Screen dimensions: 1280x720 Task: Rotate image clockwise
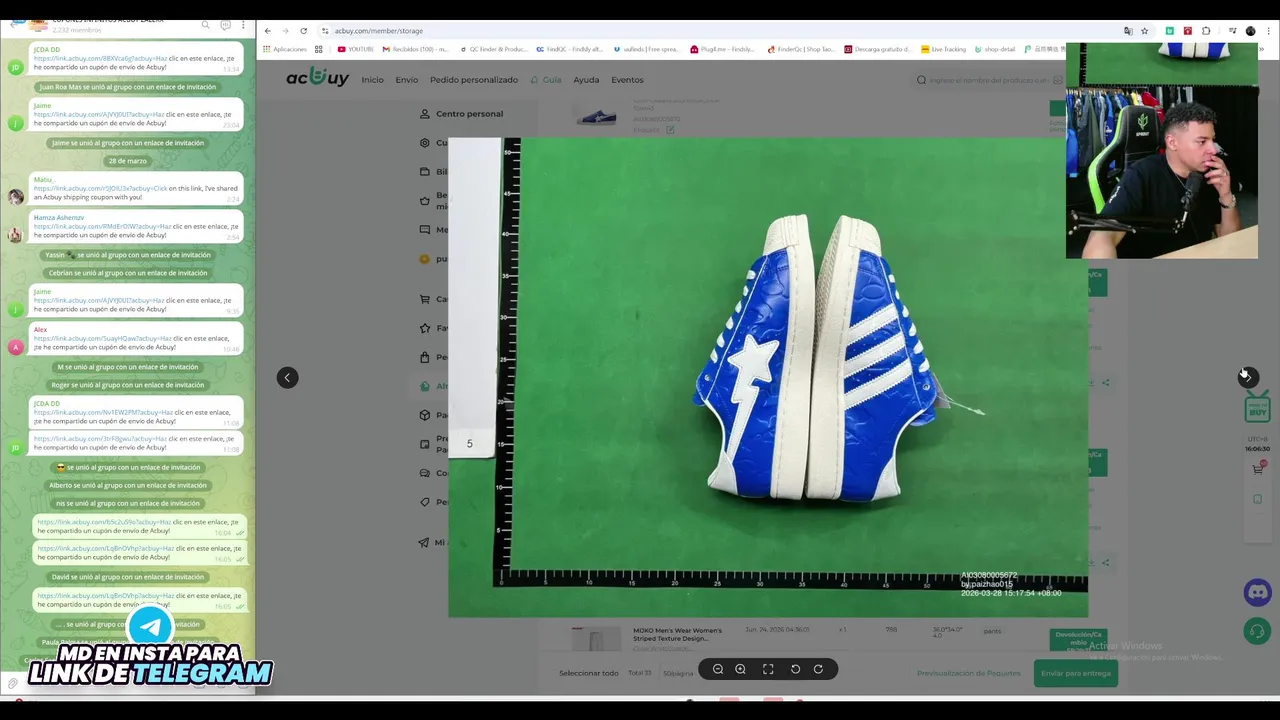[818, 669]
